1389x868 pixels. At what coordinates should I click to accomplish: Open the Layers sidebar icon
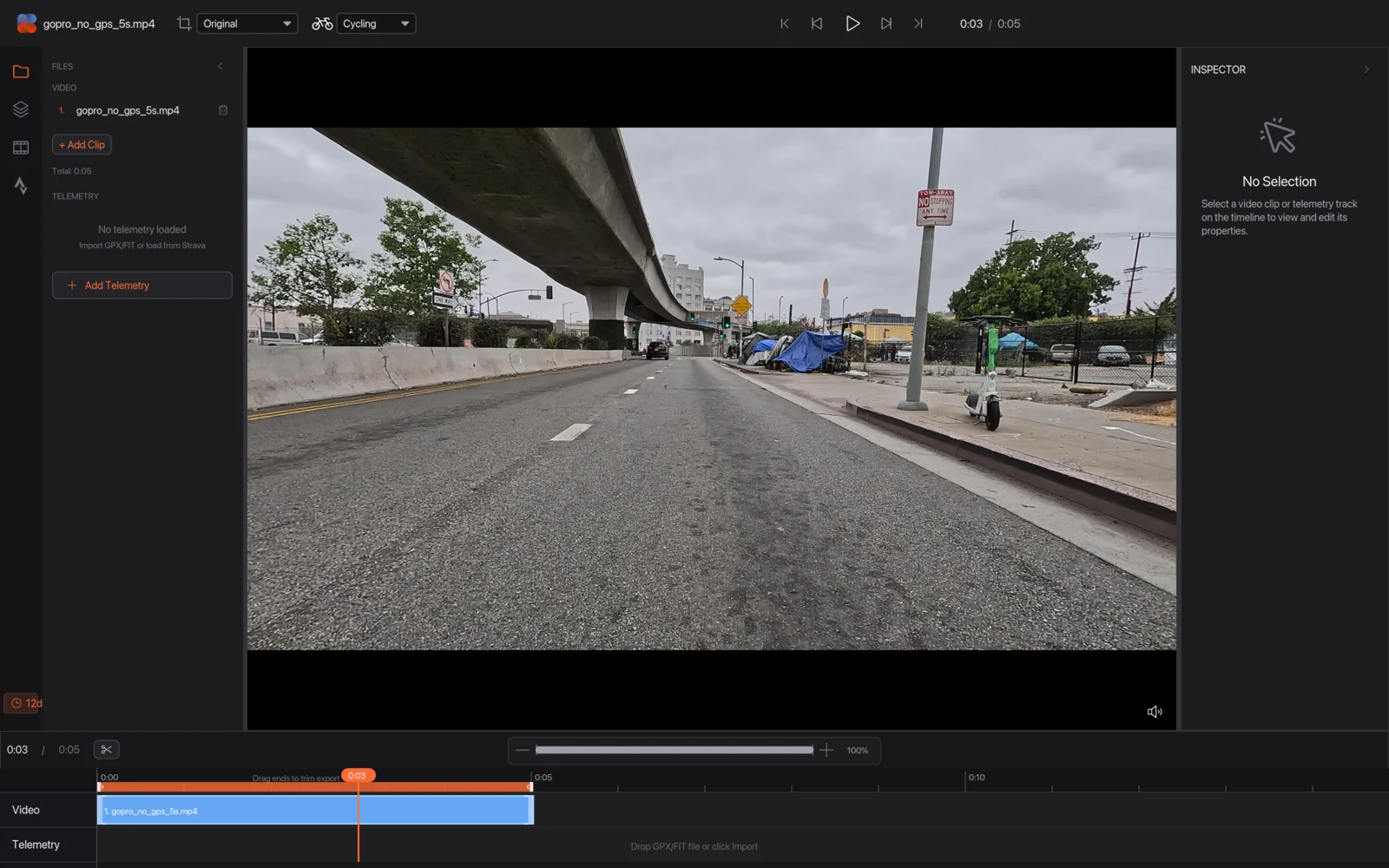[x=21, y=109]
